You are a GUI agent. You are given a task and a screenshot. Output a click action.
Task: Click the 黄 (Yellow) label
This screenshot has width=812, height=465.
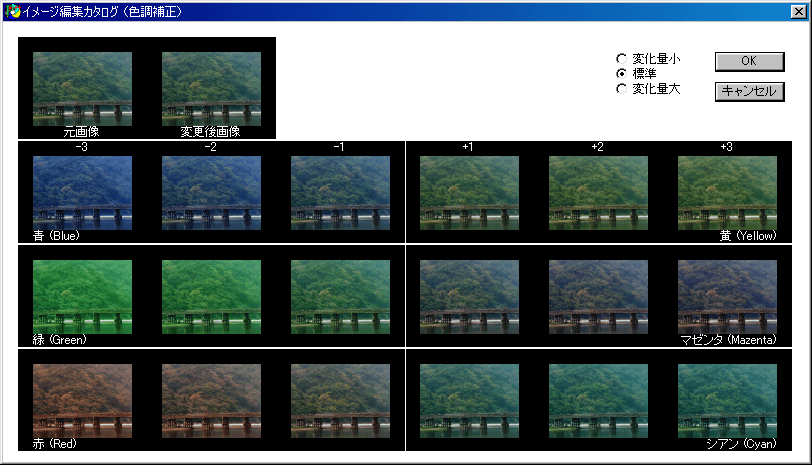coord(748,236)
